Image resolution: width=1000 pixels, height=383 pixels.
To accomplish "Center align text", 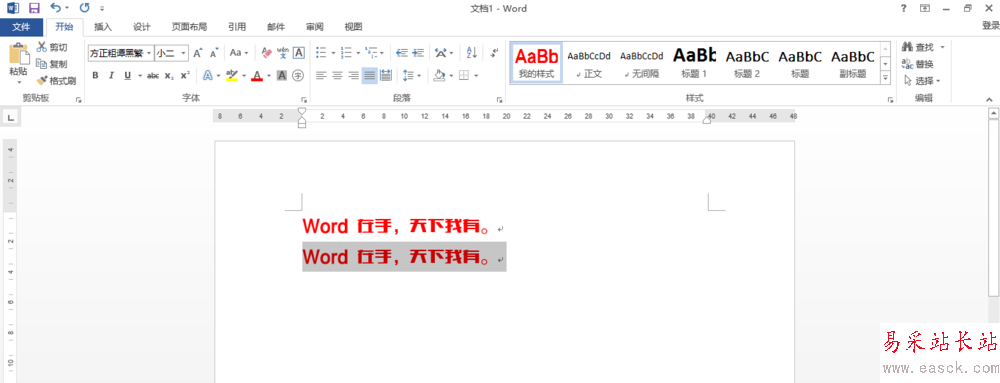I will click(x=337, y=76).
